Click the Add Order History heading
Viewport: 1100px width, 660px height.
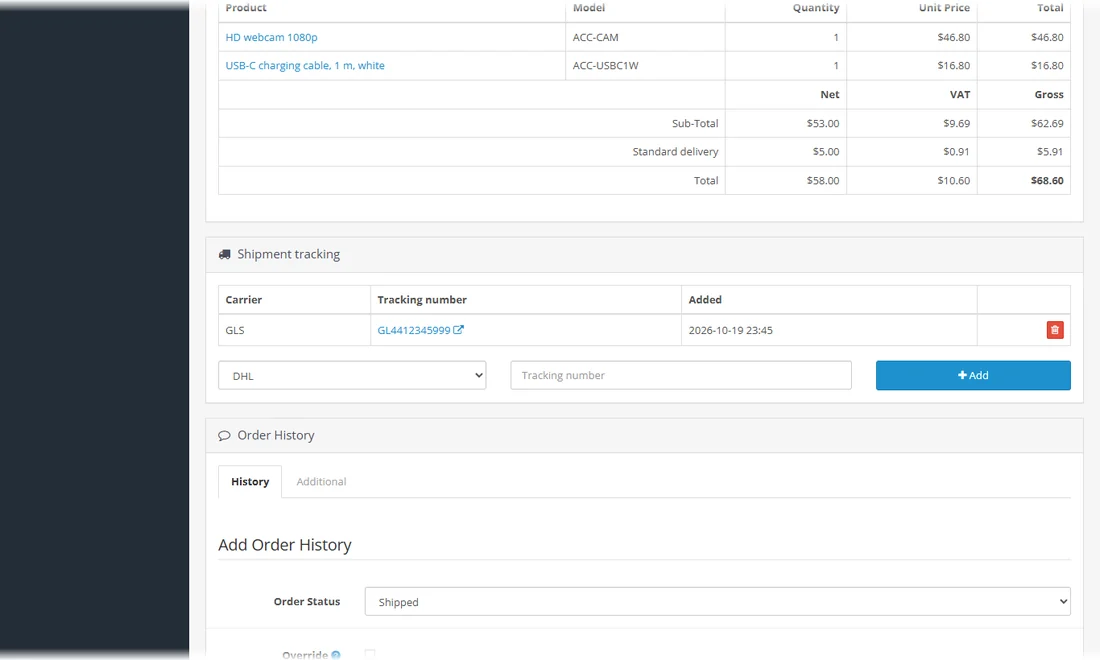tap(284, 545)
